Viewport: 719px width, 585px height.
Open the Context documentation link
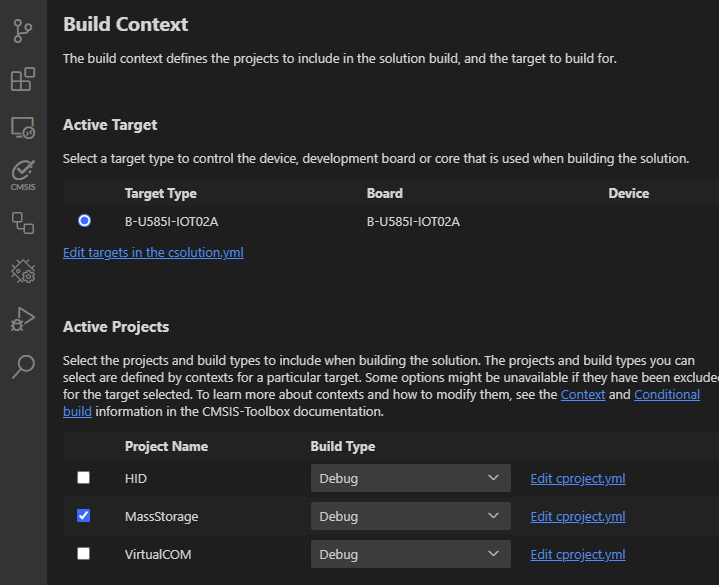[x=583, y=395]
